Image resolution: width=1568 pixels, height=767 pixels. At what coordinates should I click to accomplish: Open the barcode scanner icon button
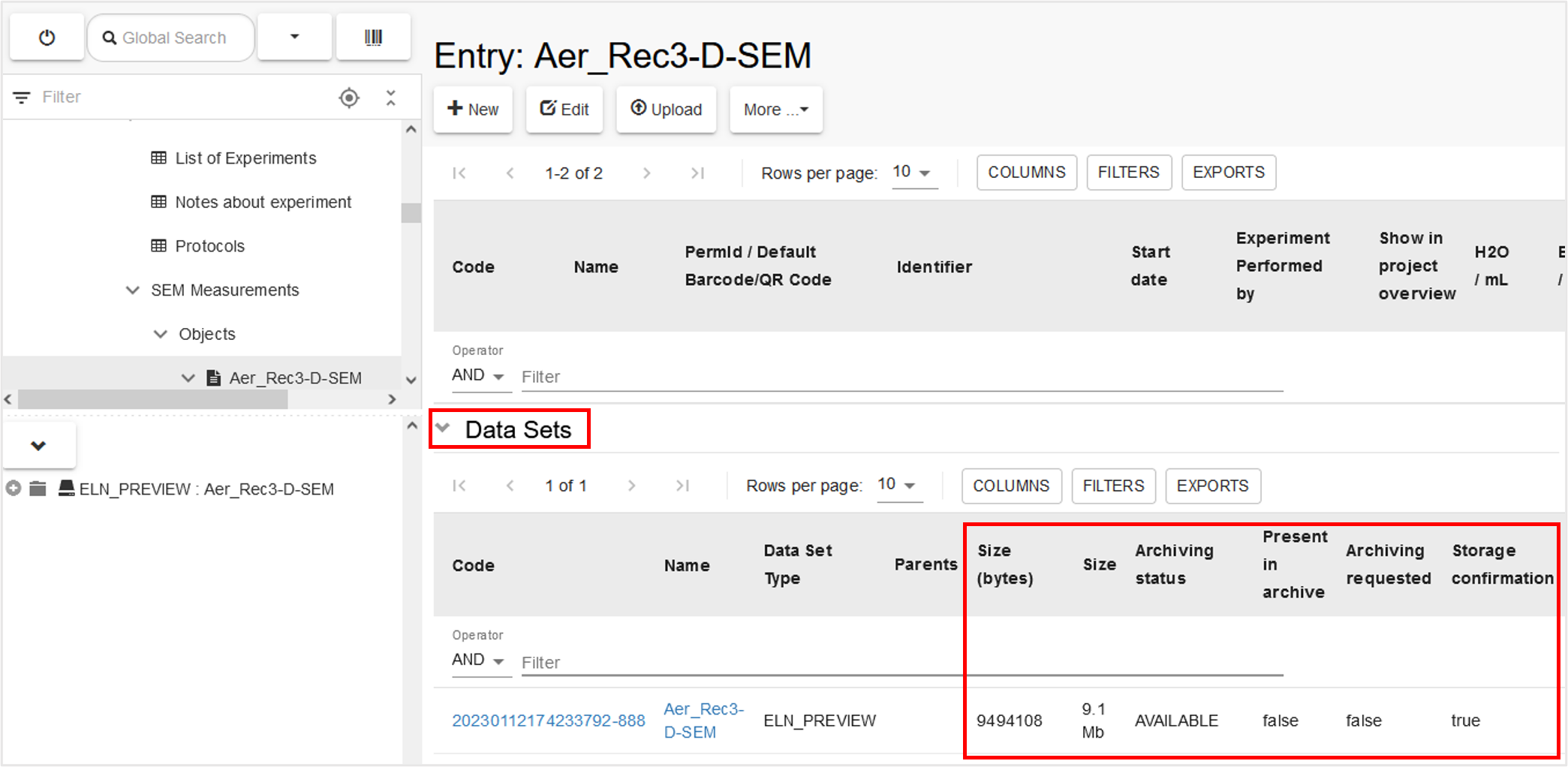click(373, 38)
